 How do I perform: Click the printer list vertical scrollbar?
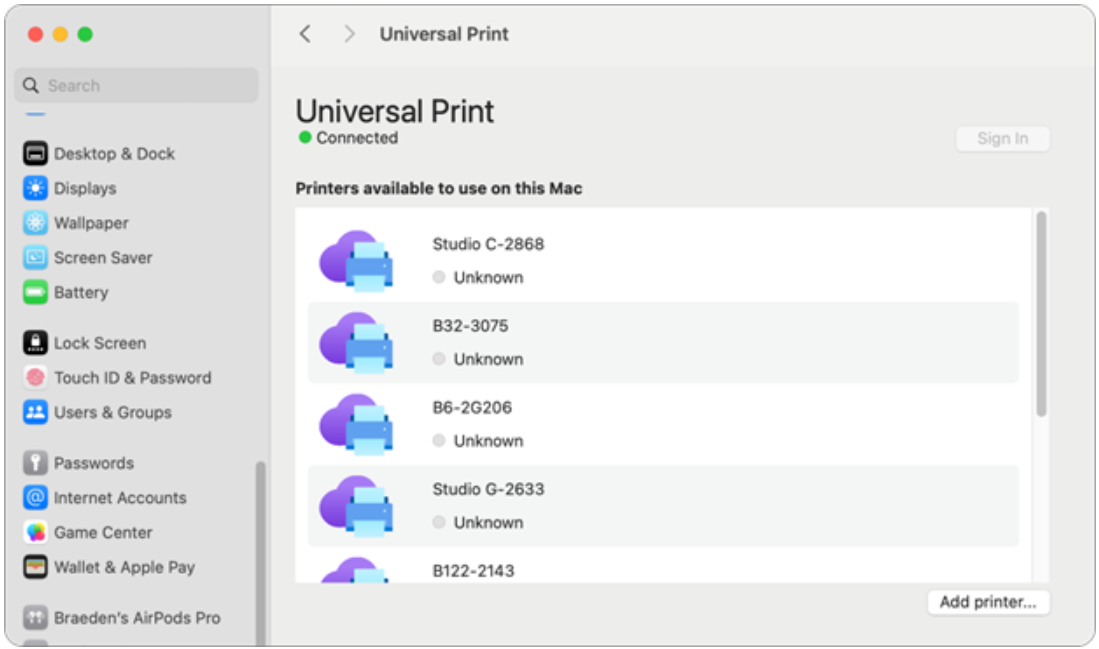(x=1041, y=314)
